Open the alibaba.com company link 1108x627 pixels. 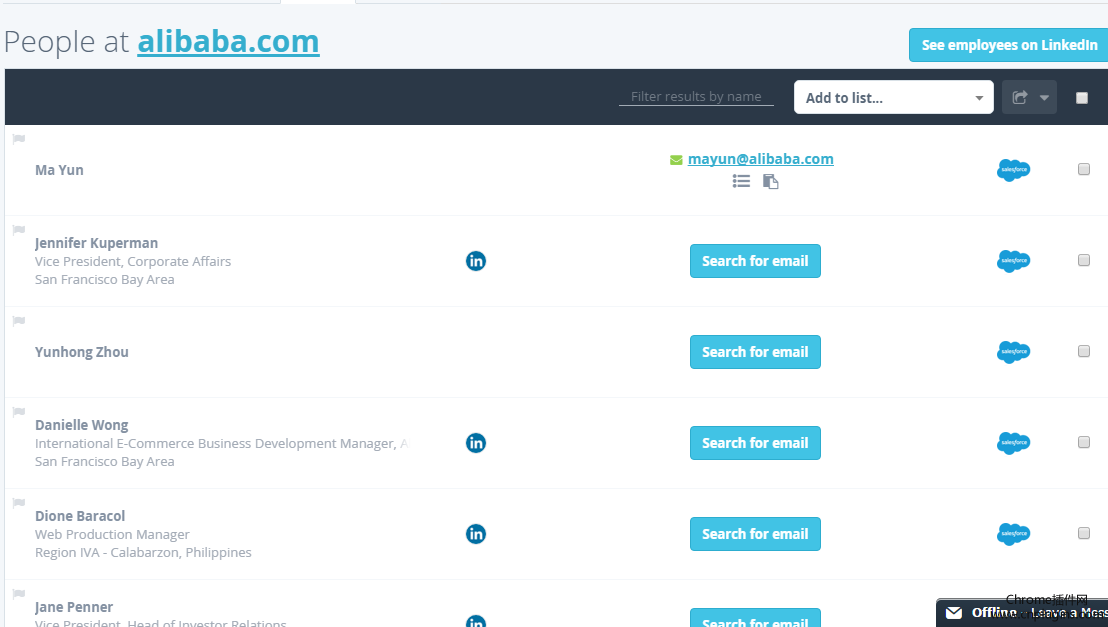coord(228,42)
